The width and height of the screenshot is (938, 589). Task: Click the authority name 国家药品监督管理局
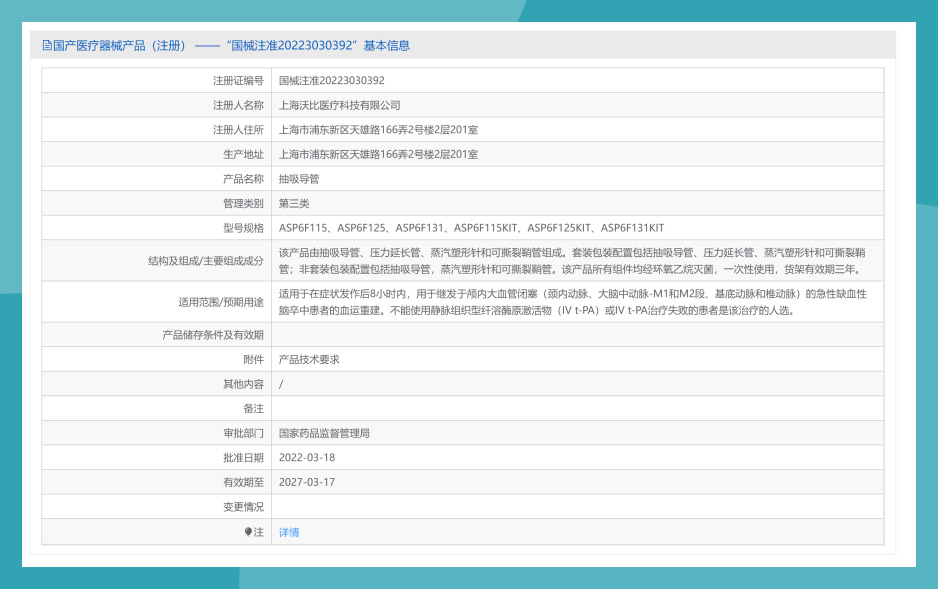pyautogui.click(x=324, y=433)
